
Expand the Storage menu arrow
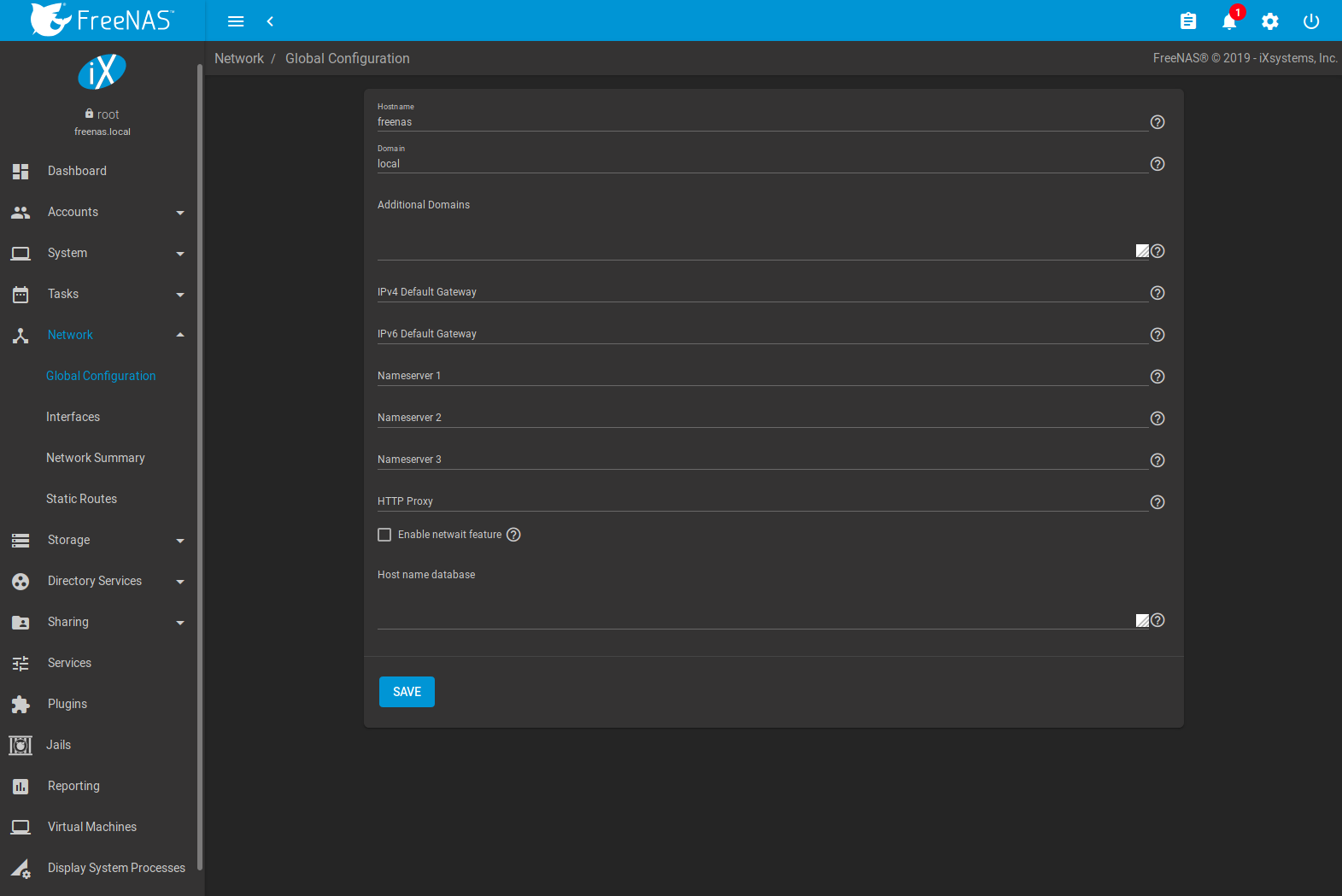point(180,541)
